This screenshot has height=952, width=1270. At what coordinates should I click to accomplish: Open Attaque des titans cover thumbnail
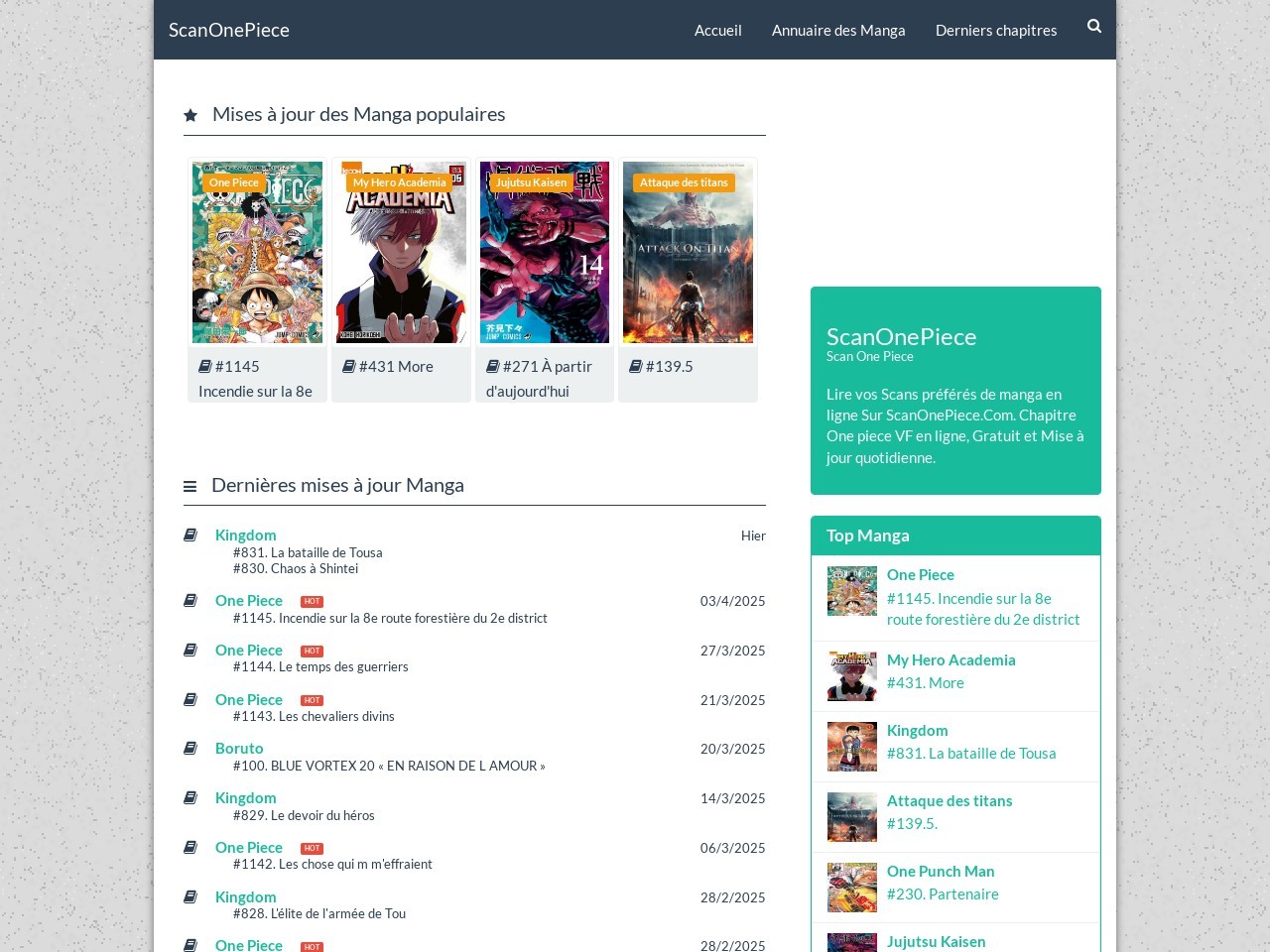click(x=688, y=253)
